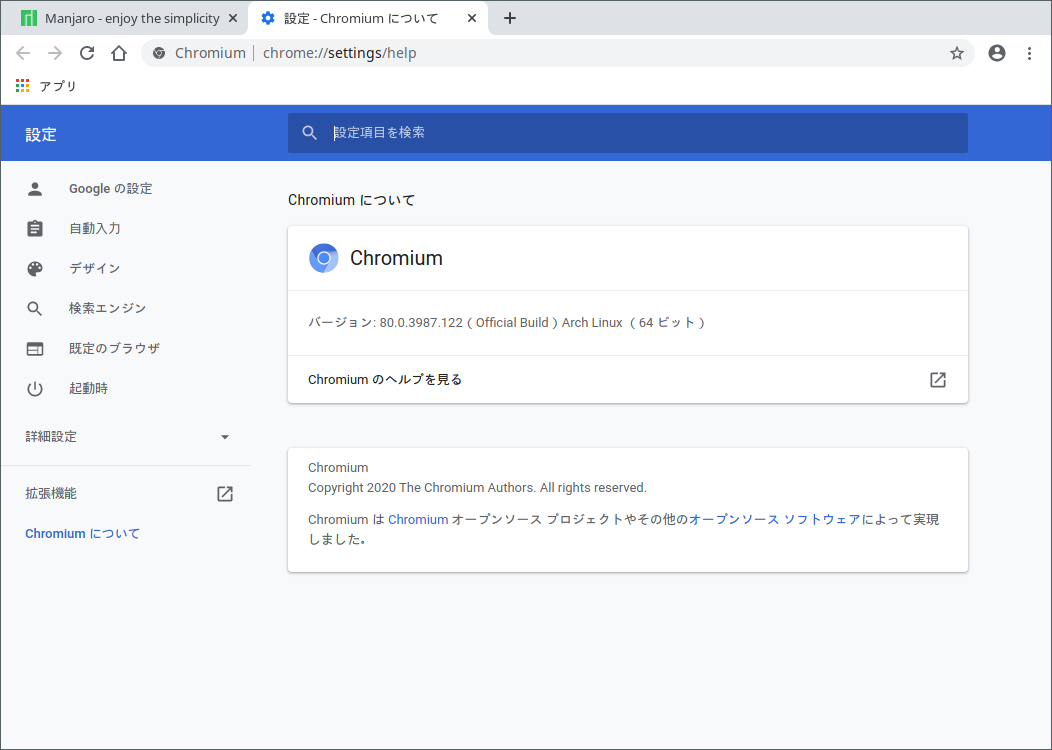Bookmark this page with the star icon
The height and width of the screenshot is (750, 1052).
[957, 53]
